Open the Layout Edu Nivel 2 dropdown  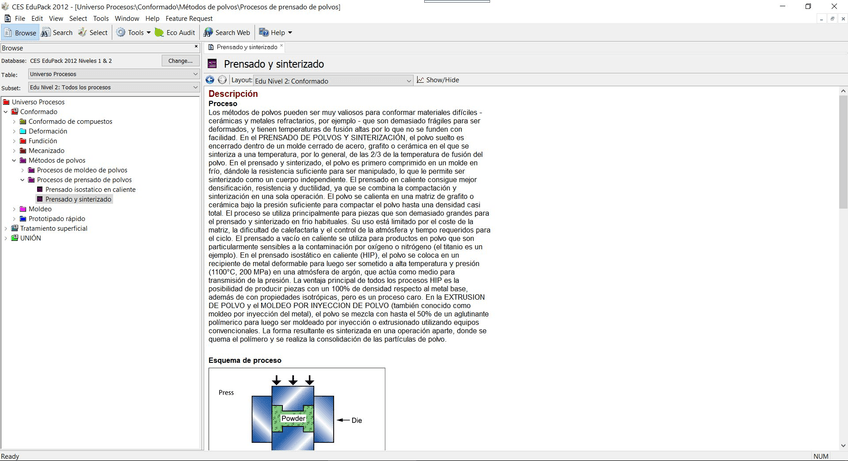[333, 81]
